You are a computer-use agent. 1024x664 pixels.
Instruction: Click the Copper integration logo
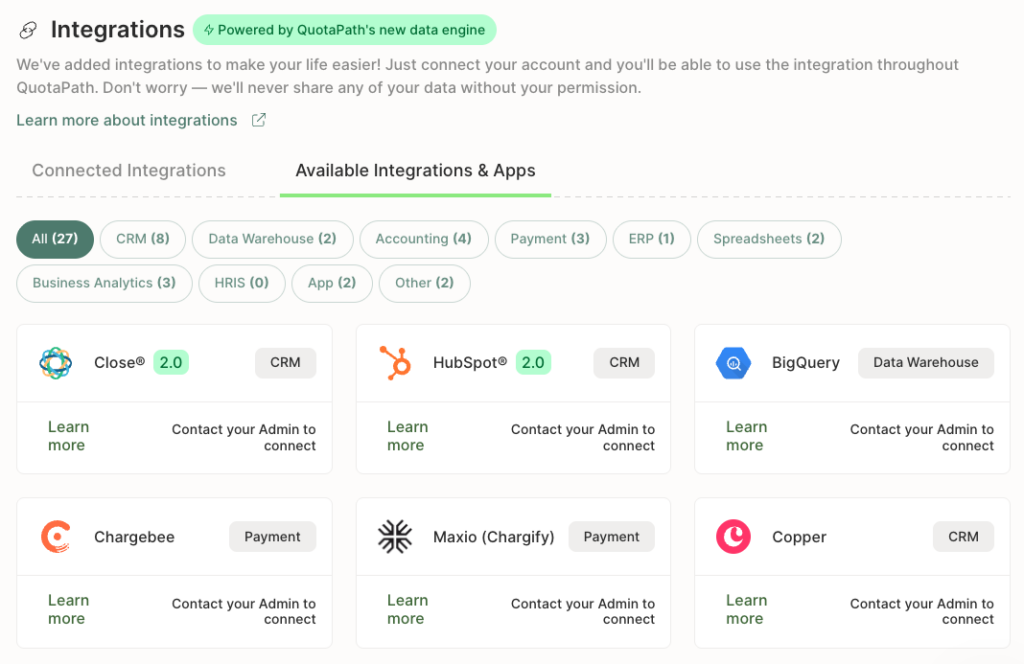(733, 537)
